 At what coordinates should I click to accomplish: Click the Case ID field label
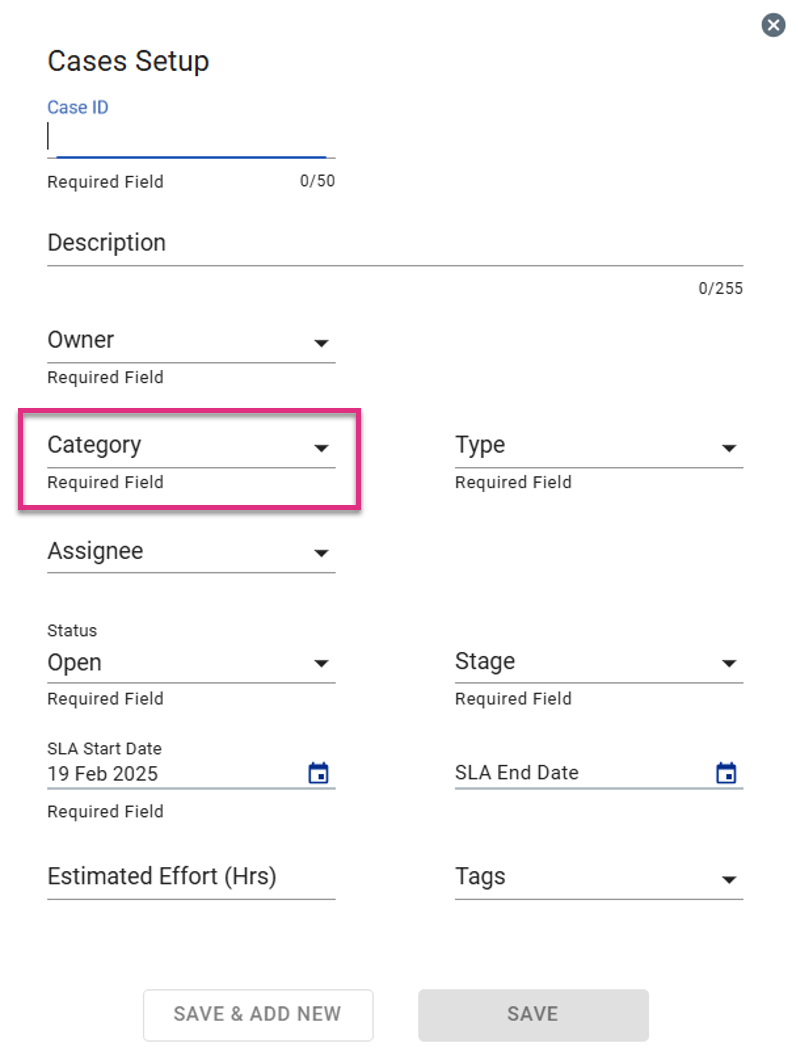click(x=77, y=107)
